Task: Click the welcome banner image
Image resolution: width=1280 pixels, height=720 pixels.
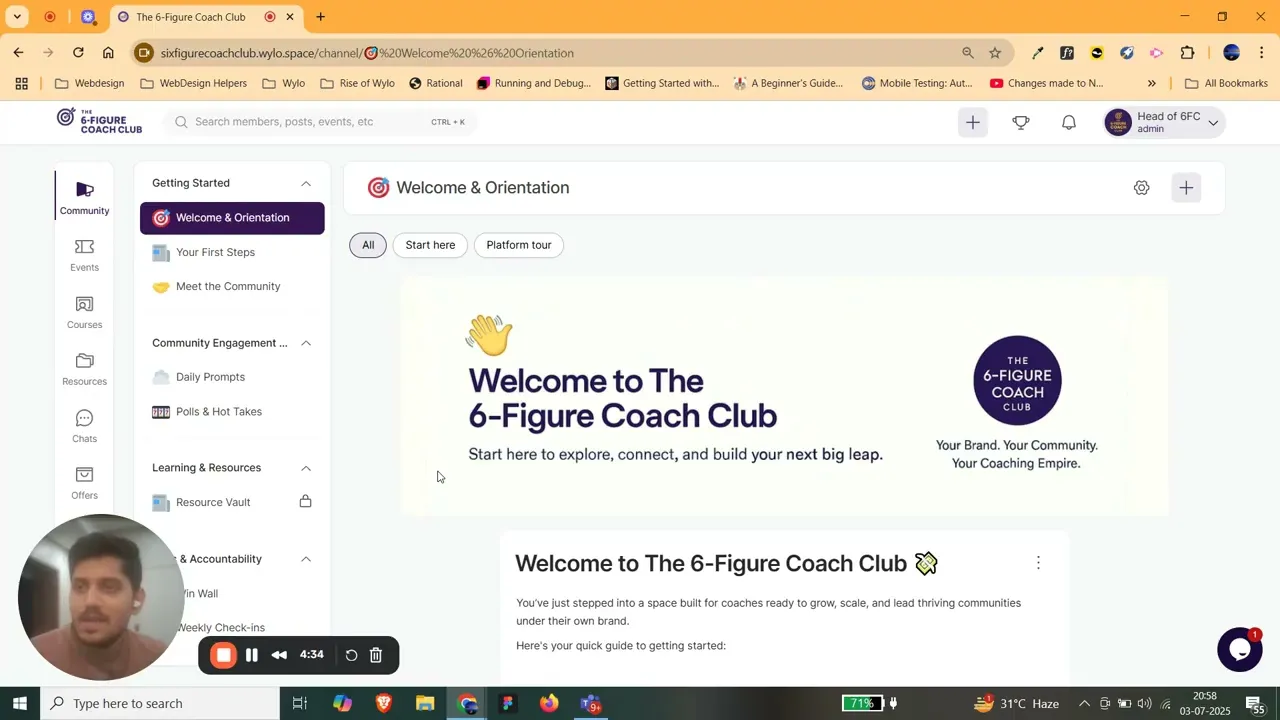Action: (x=785, y=397)
